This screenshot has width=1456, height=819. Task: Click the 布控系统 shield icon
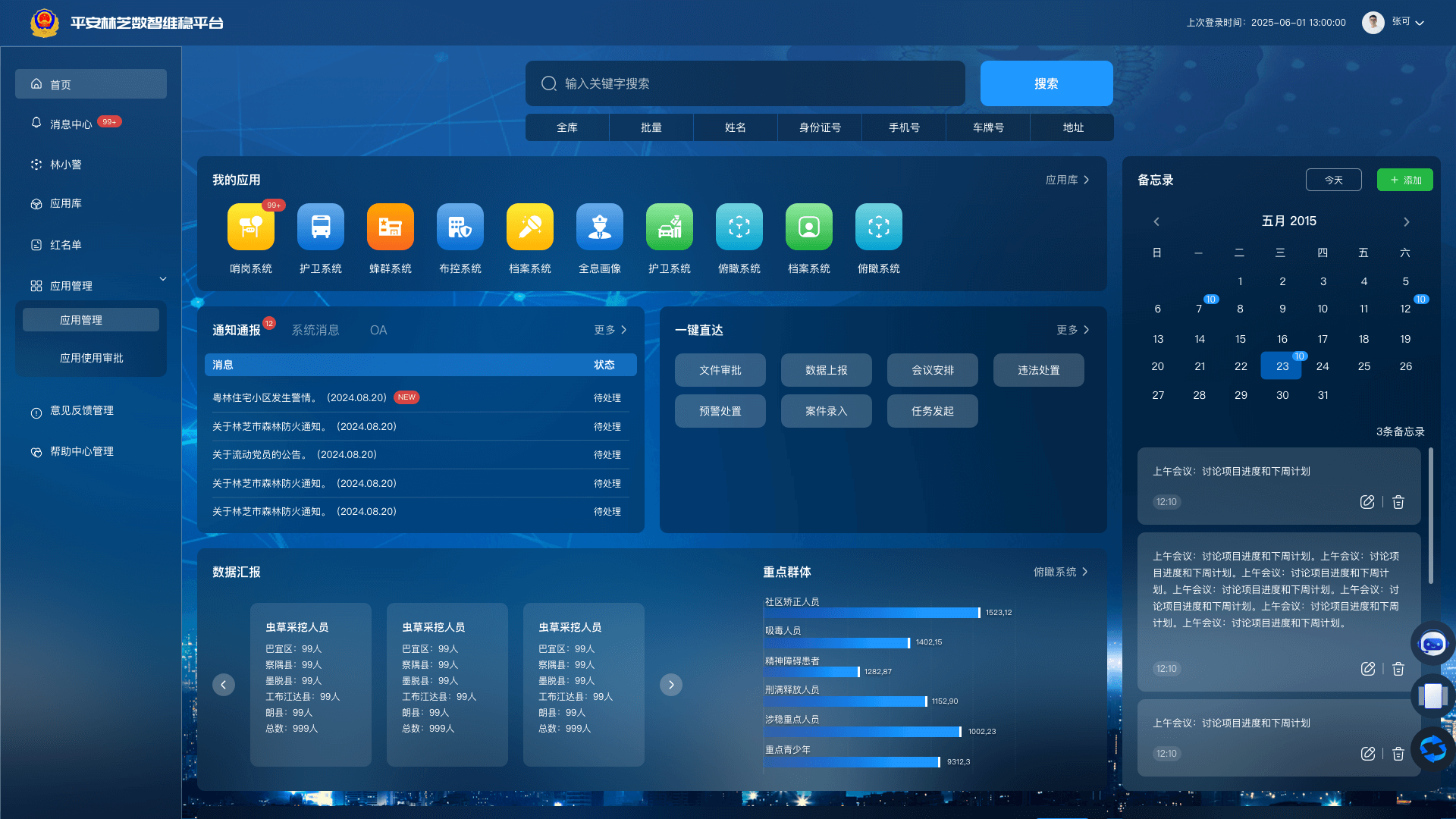tap(460, 227)
